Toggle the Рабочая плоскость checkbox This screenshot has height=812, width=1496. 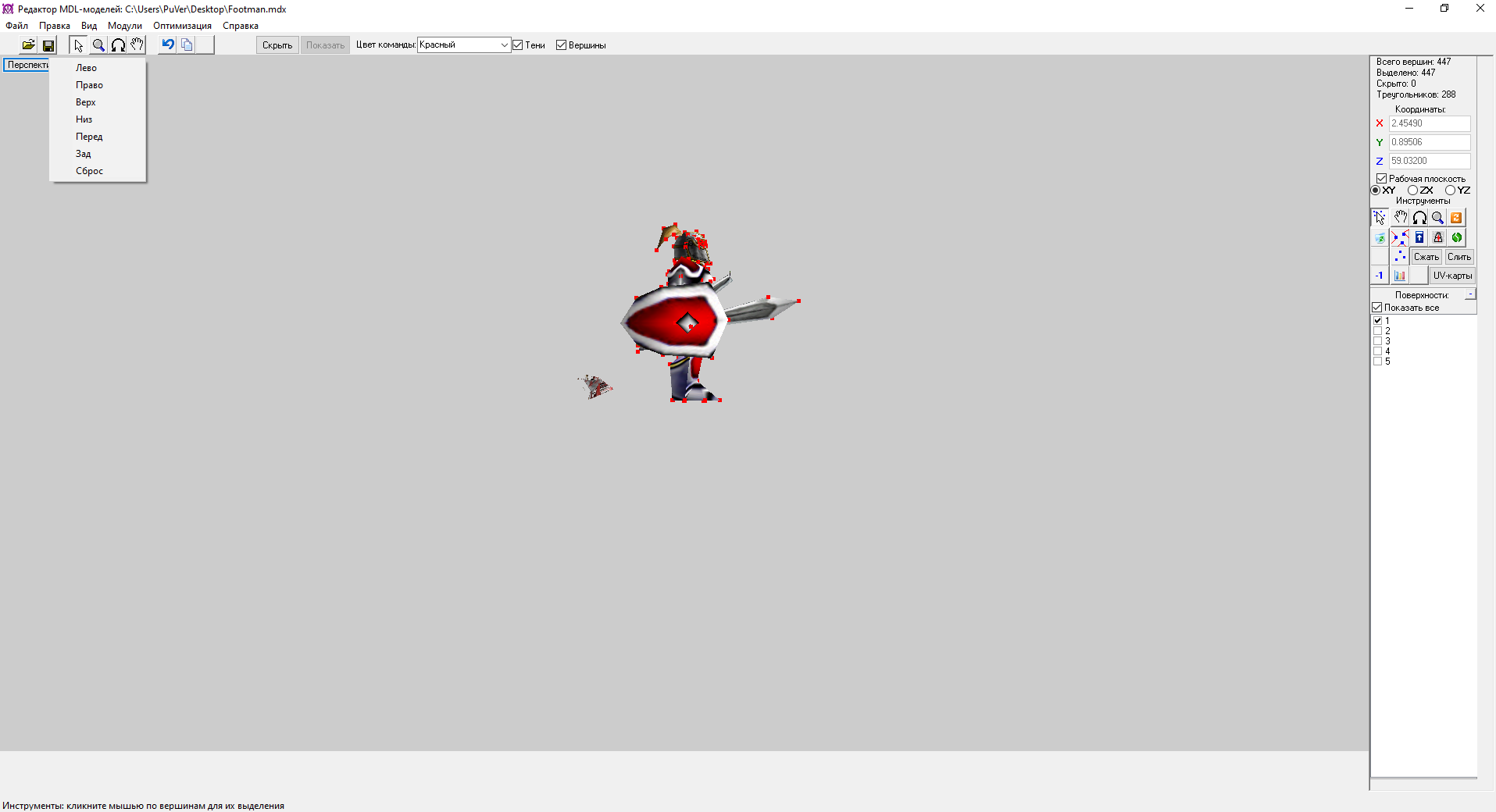1381,179
